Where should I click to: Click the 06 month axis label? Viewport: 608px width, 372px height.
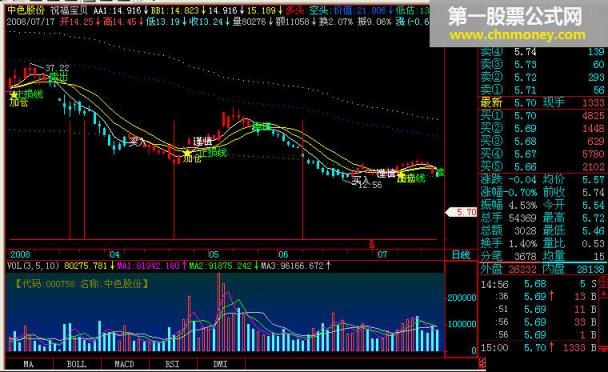click(283, 254)
